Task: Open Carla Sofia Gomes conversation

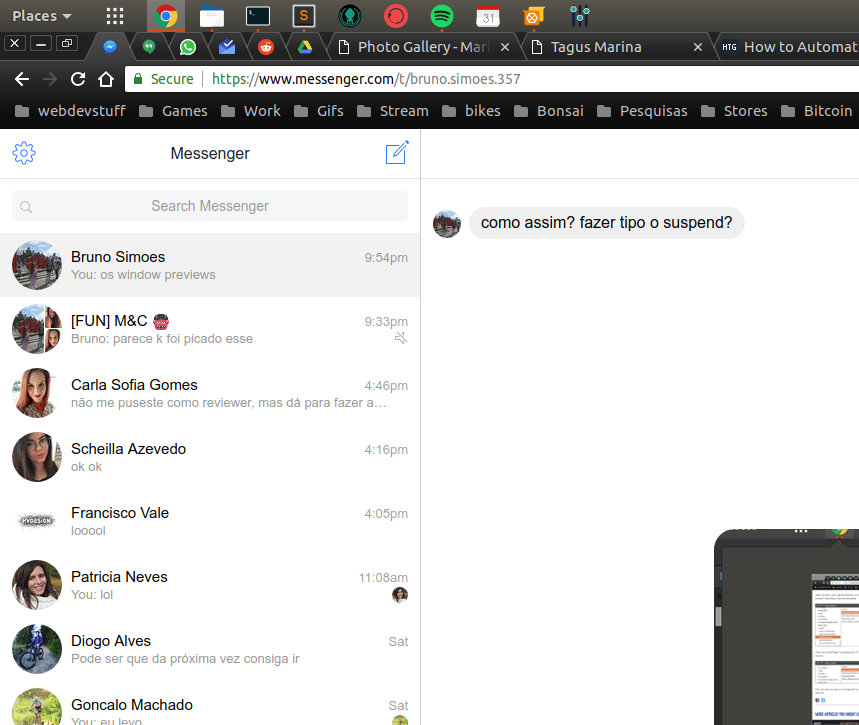Action: click(x=210, y=393)
